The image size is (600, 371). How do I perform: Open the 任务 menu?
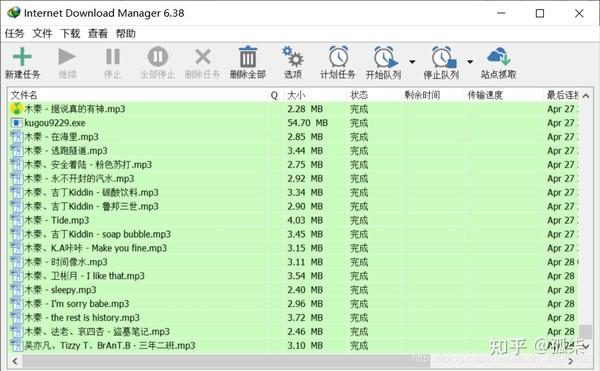point(15,34)
